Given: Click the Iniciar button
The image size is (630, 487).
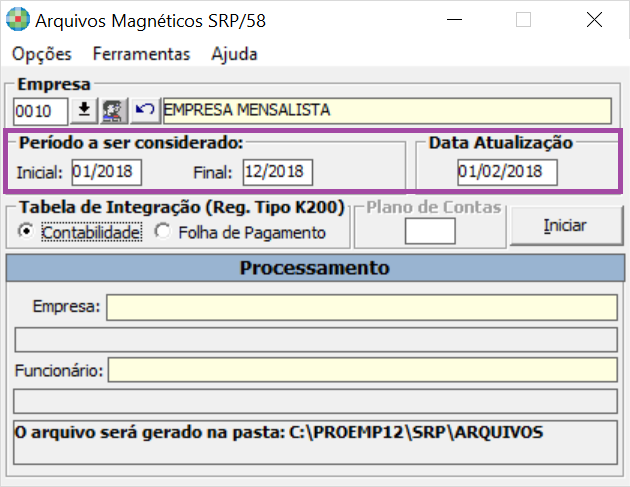Looking at the screenshot, I should [x=566, y=225].
